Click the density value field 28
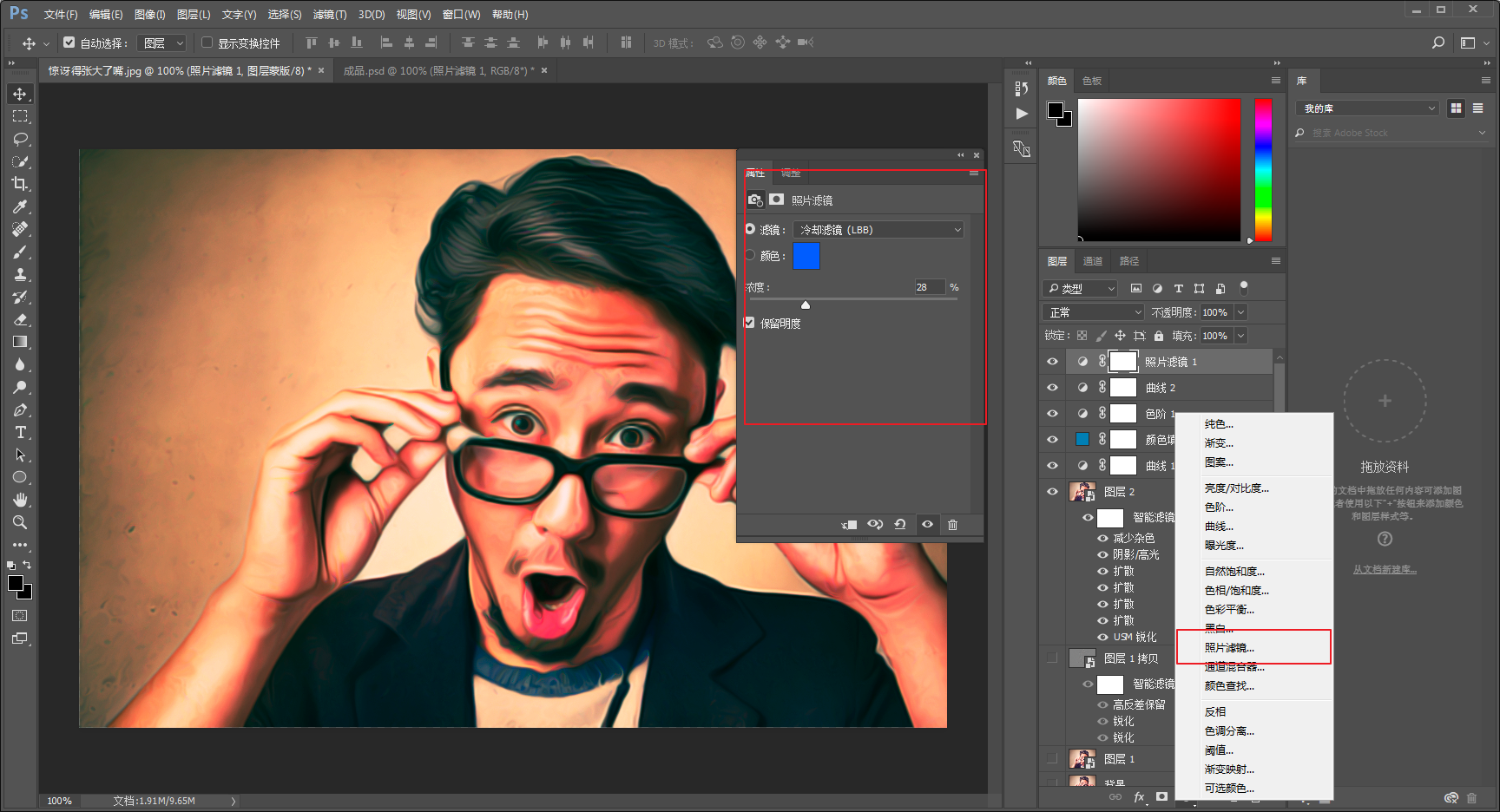Screen dimensions: 1500x812 click(930, 287)
